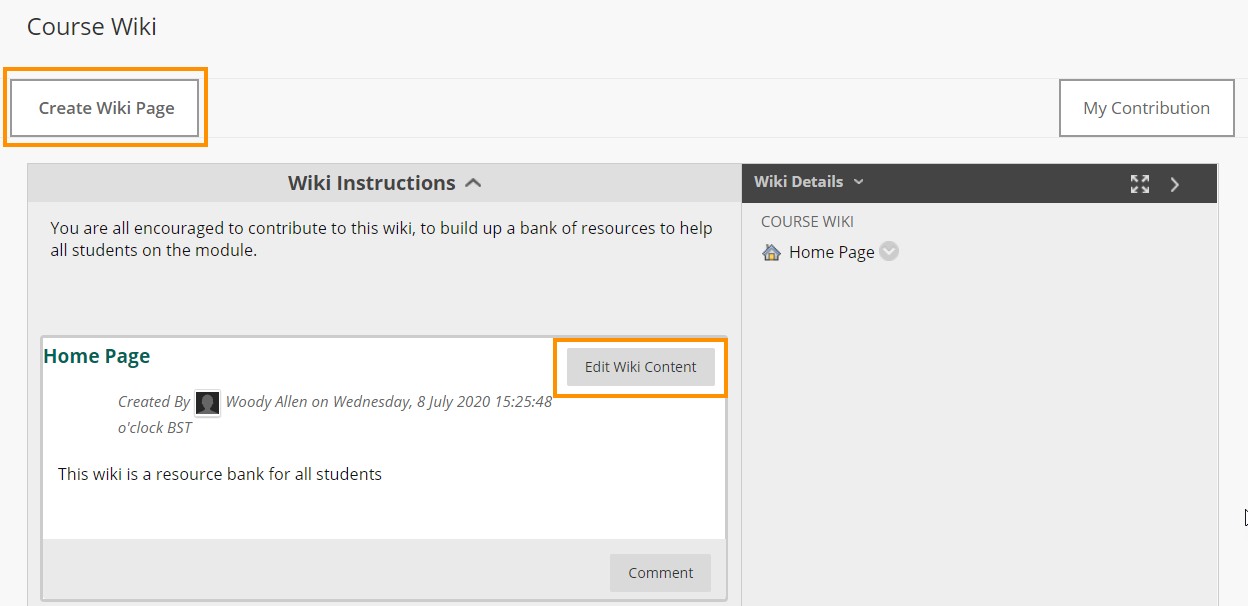Click the Wiki Instructions header text
1248x606 pixels.
pyautogui.click(x=371, y=183)
